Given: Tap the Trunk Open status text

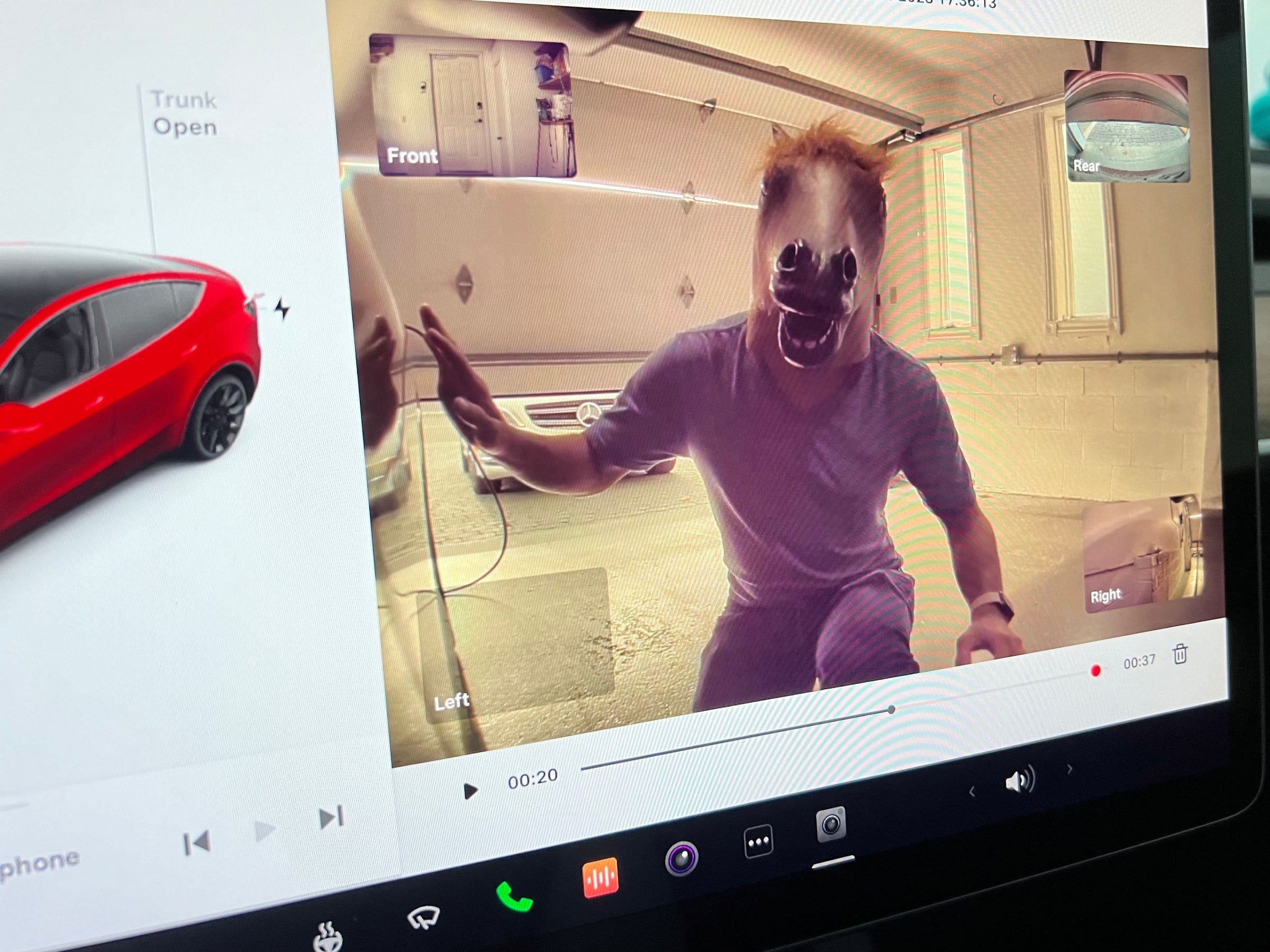Looking at the screenshot, I should tap(184, 113).
